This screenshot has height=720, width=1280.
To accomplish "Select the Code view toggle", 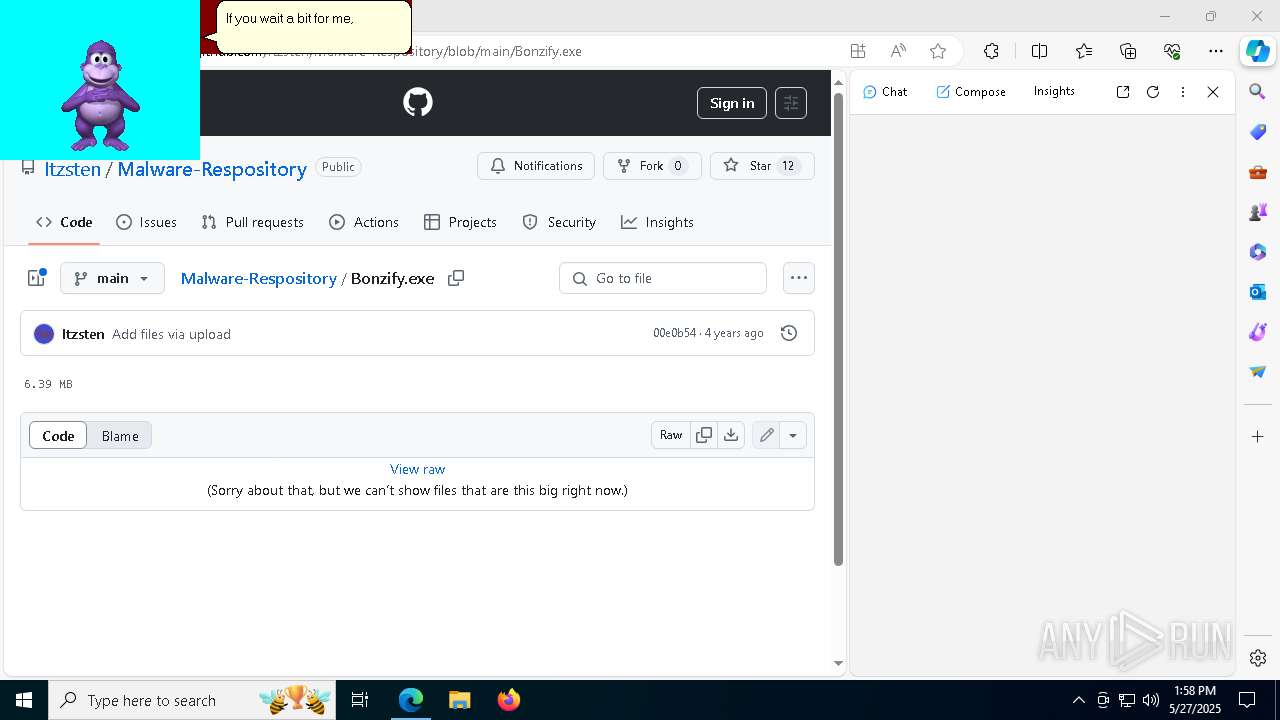I will [x=58, y=436].
